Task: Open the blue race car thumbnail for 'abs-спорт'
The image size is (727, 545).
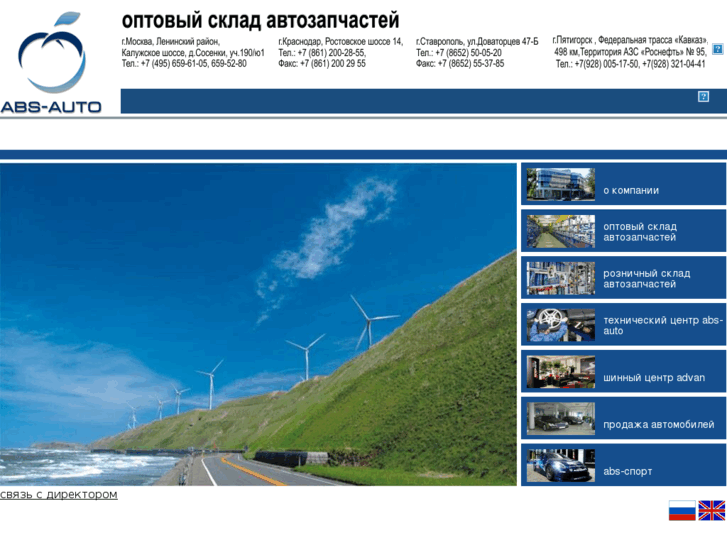Action: 561,465
